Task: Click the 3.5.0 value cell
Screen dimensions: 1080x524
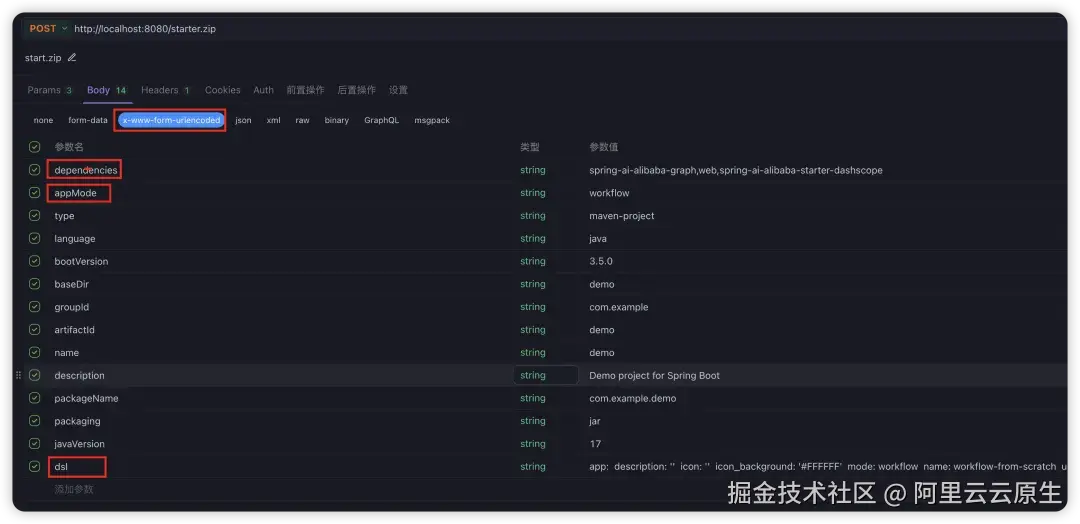Action: tap(601, 262)
